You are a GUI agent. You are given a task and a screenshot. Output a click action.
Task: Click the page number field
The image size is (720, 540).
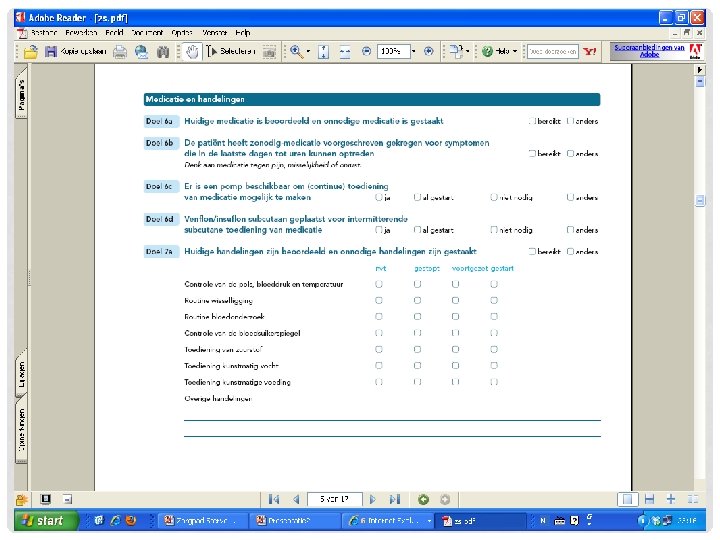click(x=335, y=499)
